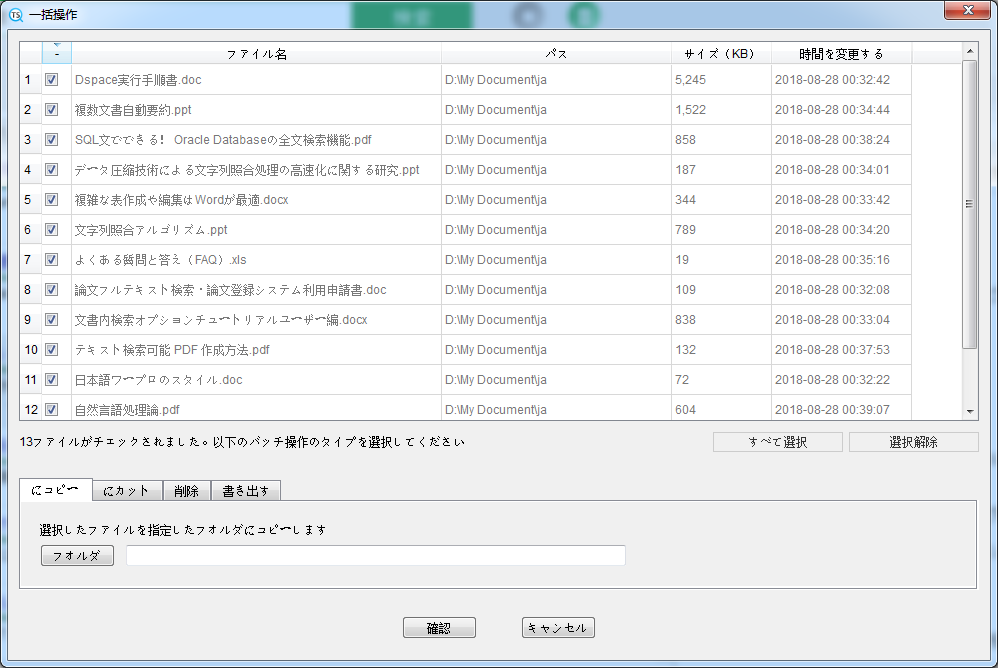Viewport: 998px width, 668px height.
Task: Sort by サイズ（KB） column header
Action: pos(720,54)
